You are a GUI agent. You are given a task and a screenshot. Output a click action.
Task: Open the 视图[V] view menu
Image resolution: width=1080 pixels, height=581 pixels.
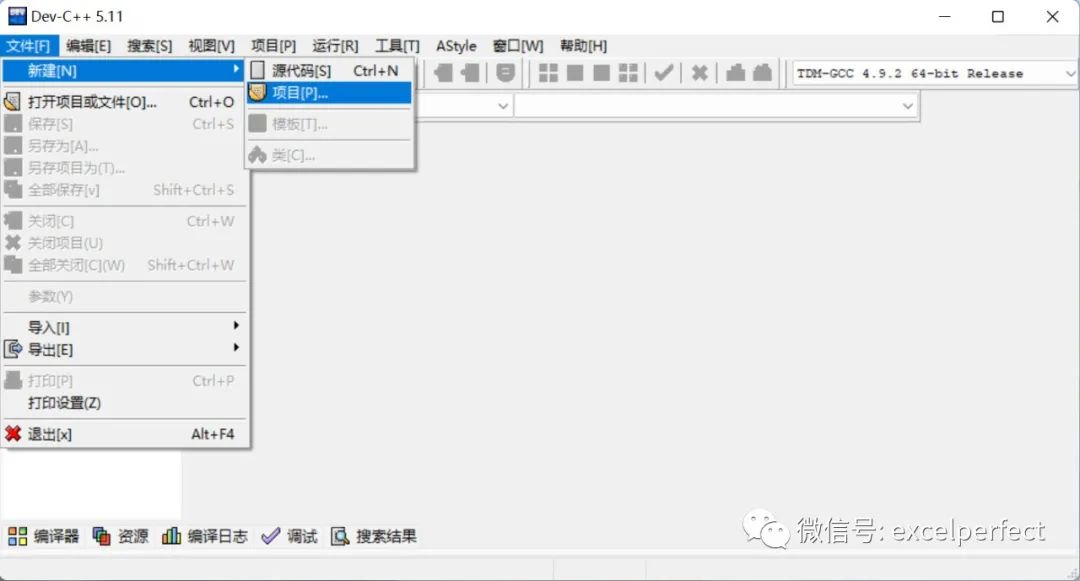point(211,46)
